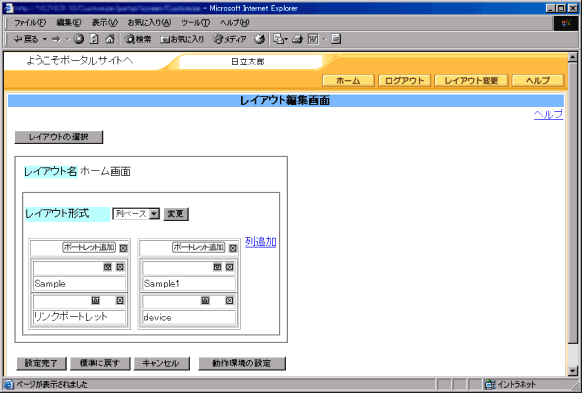Viewport: 582px width, 393px height.
Task: Click the Sample portlet name box
Action: click(79, 284)
